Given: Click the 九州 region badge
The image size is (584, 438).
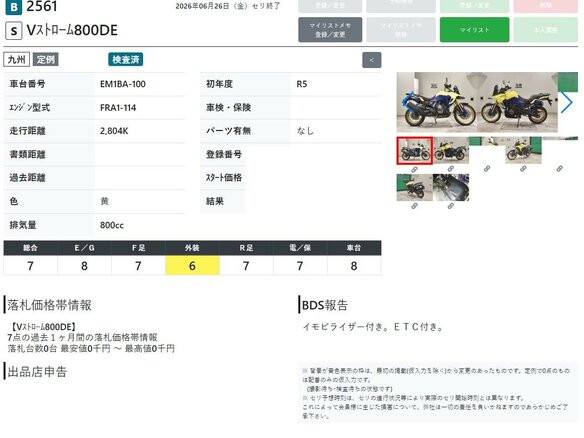Looking at the screenshot, I should (17, 60).
